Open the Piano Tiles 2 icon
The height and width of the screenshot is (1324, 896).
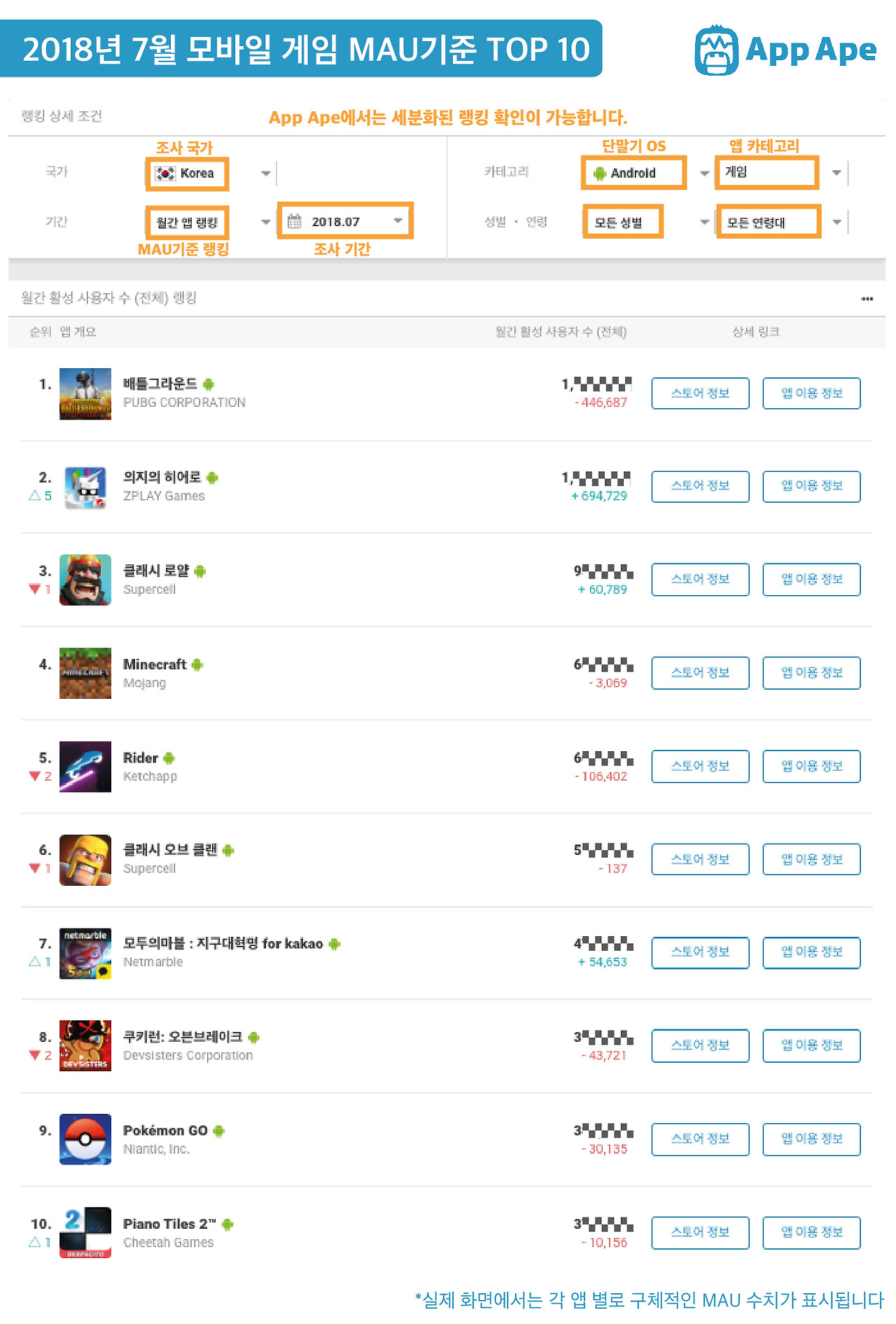[85, 1232]
